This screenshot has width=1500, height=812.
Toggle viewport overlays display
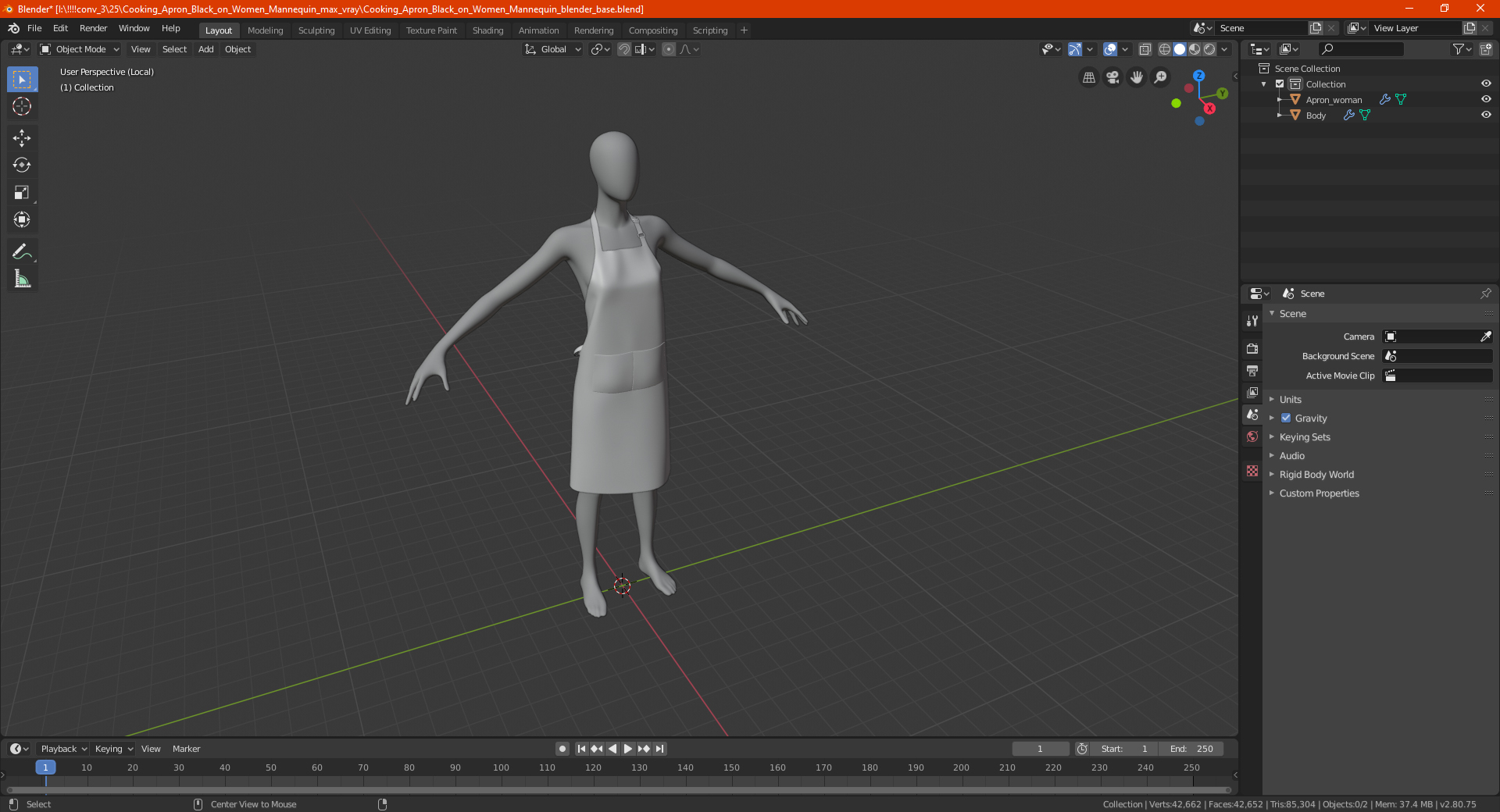point(1110,49)
